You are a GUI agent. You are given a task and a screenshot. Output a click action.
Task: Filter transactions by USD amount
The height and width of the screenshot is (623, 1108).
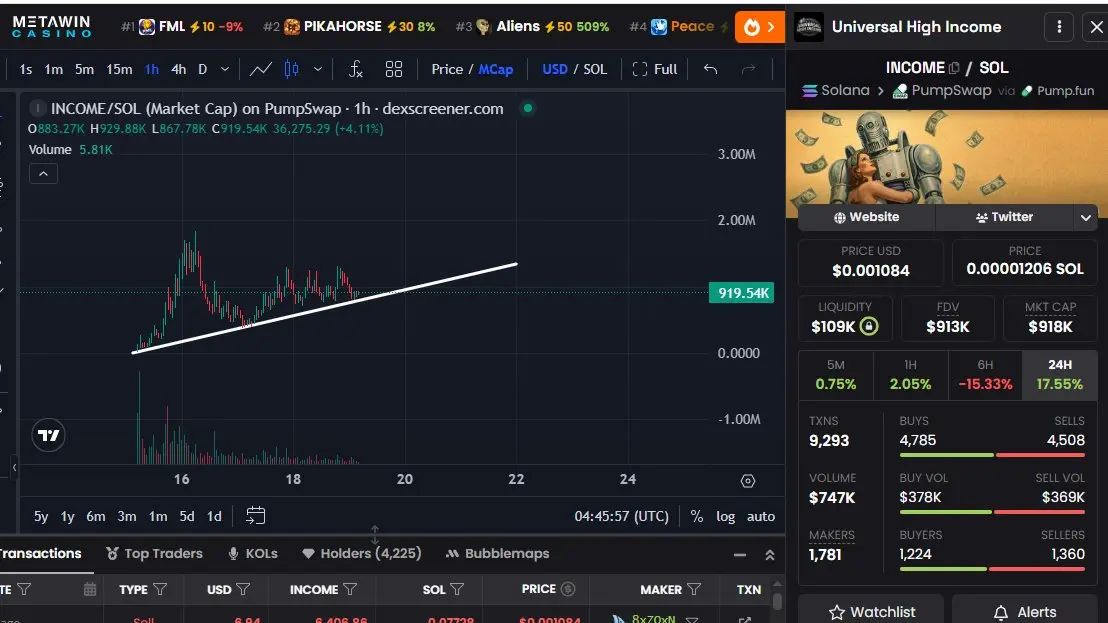[x=243, y=589]
